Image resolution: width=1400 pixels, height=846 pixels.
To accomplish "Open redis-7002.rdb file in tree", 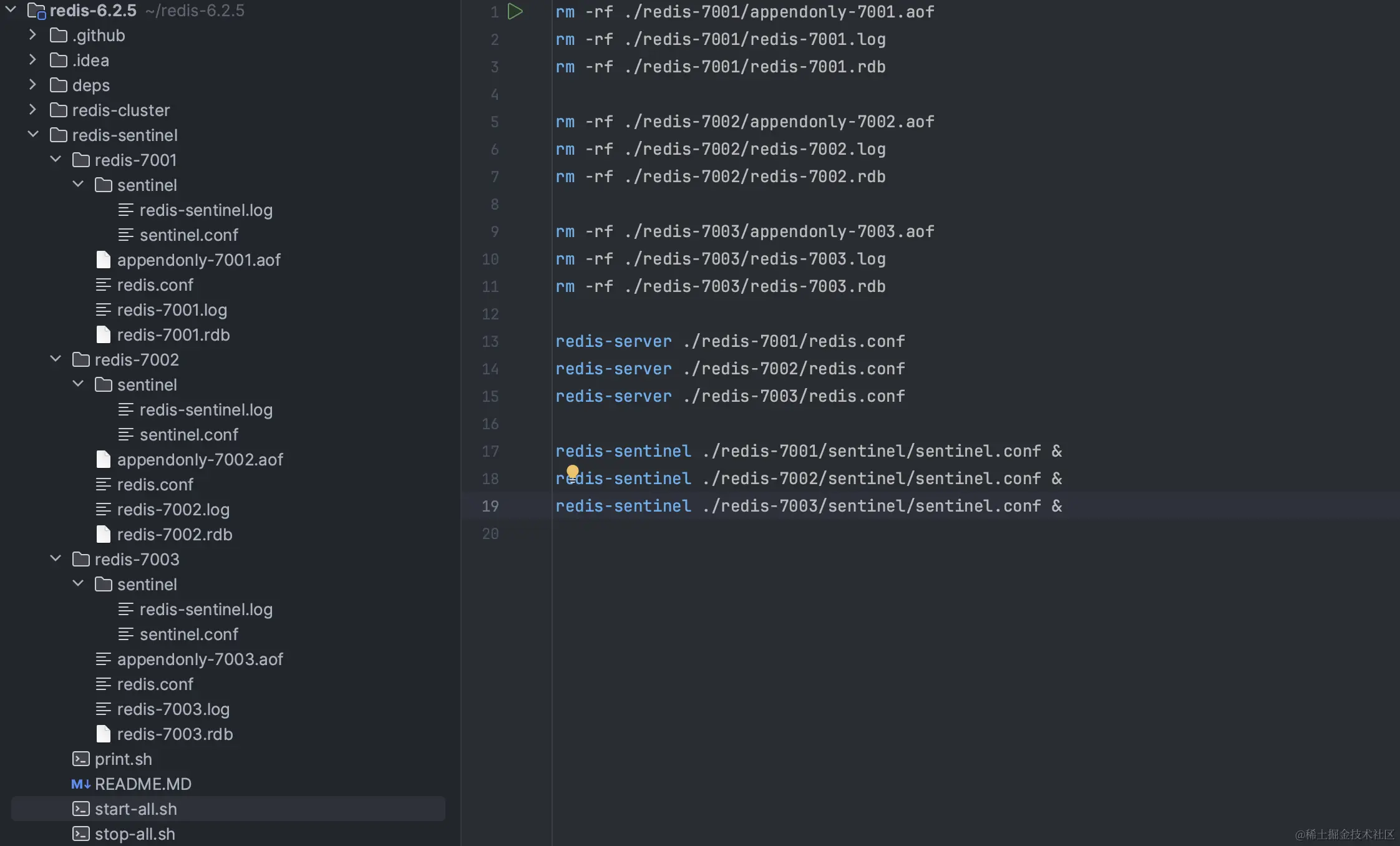I will [174, 534].
